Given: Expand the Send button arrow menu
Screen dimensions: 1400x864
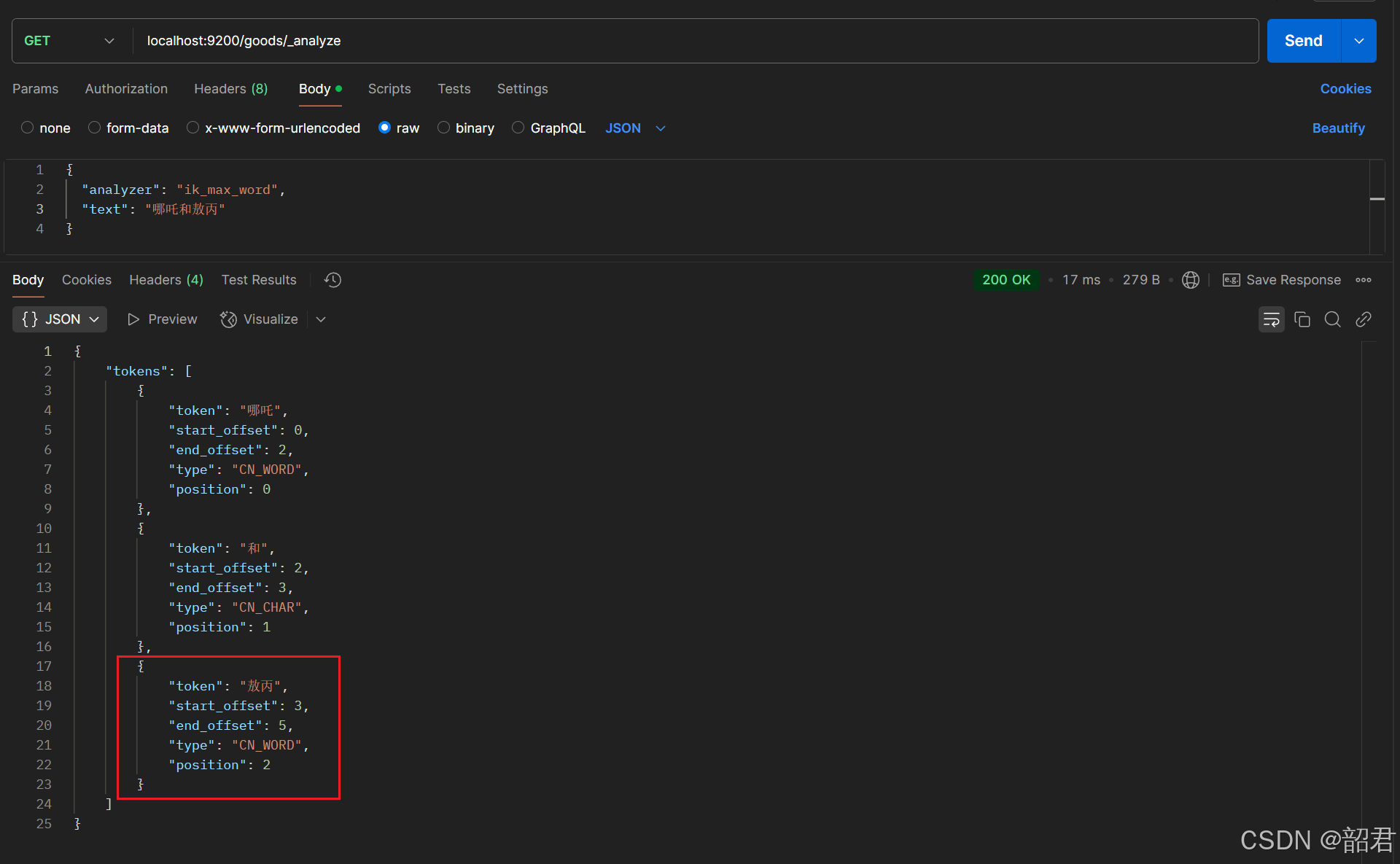Looking at the screenshot, I should point(1359,41).
